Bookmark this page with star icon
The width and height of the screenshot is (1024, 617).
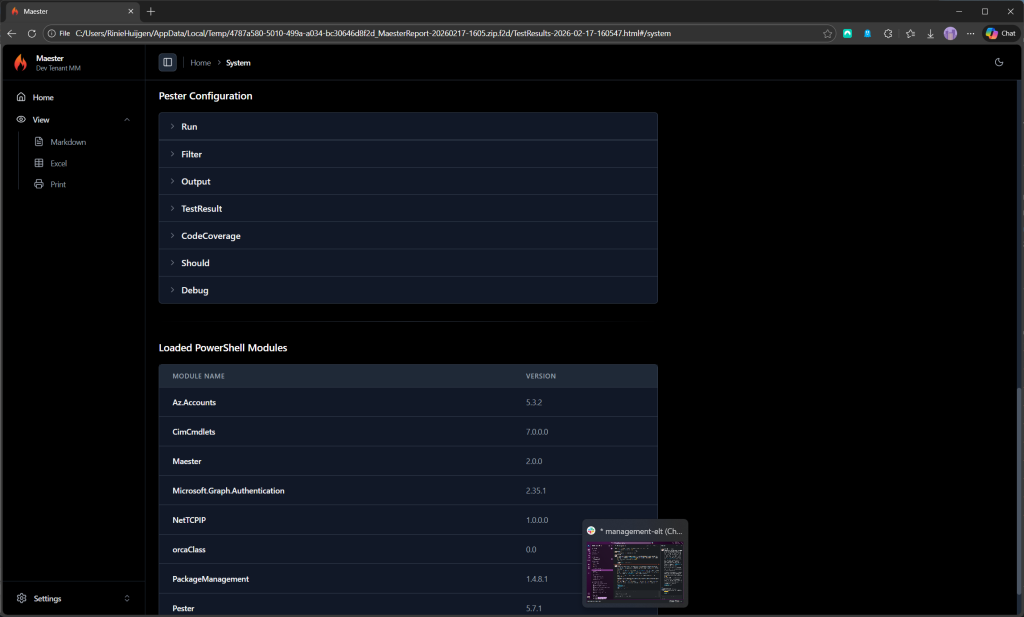pyautogui.click(x=827, y=33)
